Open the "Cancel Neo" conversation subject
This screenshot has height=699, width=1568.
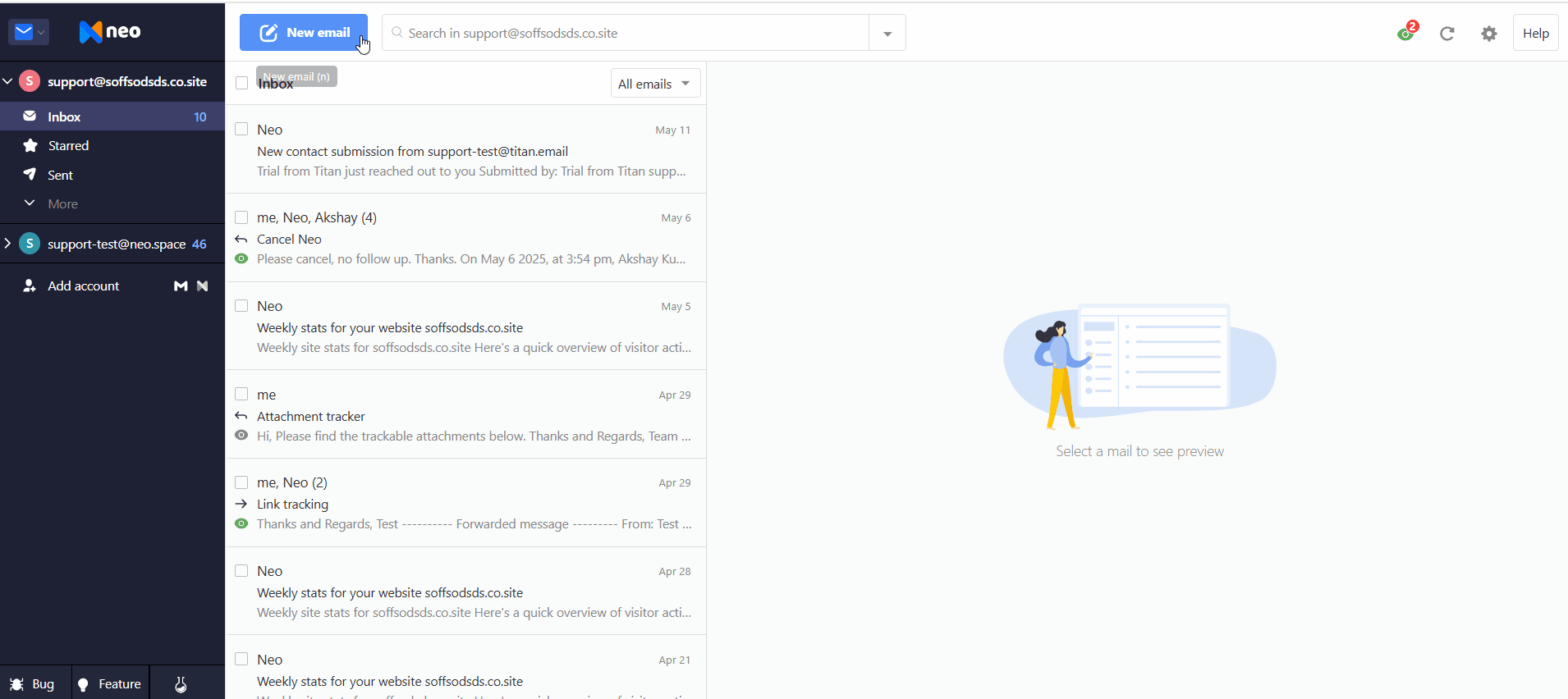(289, 239)
